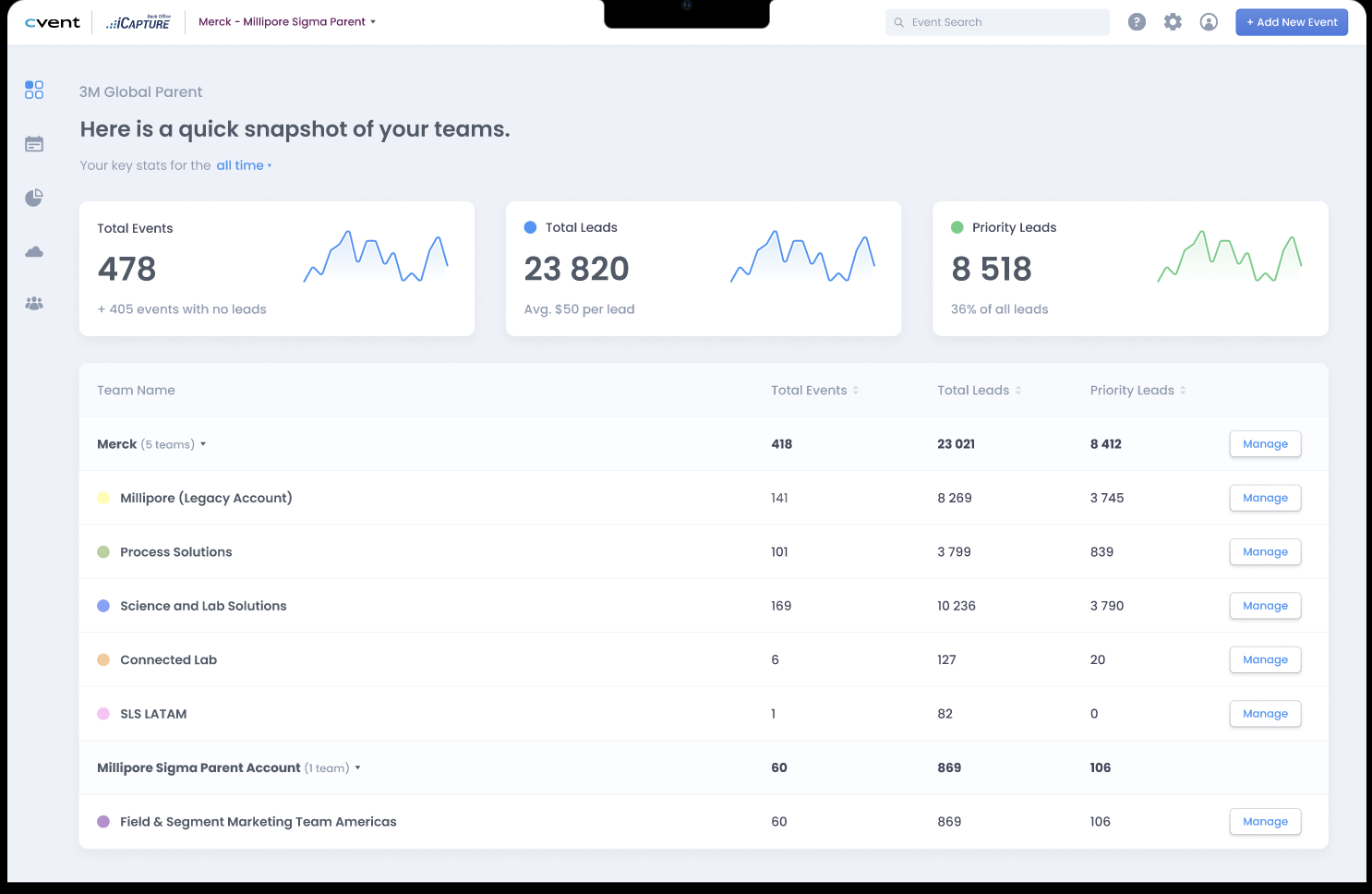Click Manage for Field & Segment Marketing Team

pos(1265,822)
